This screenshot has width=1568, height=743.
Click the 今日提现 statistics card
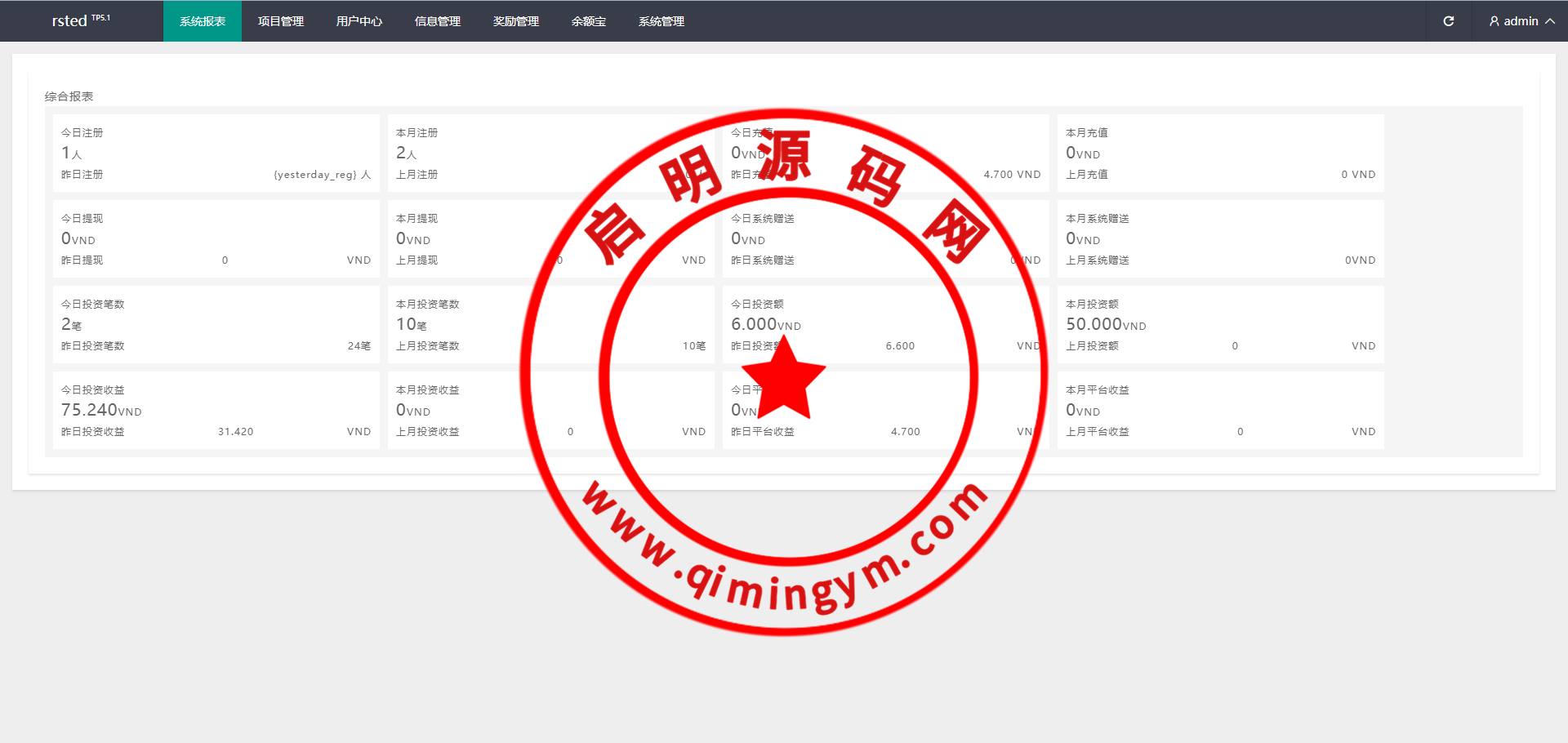(x=216, y=239)
